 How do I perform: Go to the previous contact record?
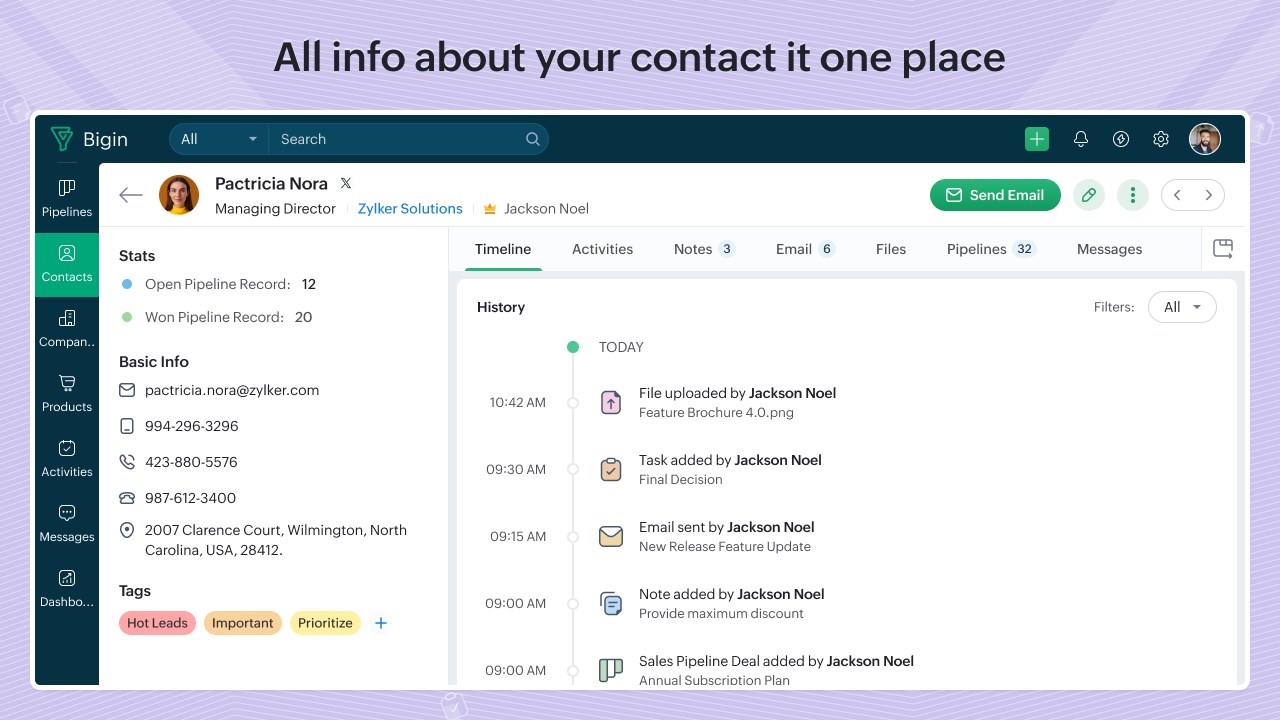(x=1177, y=195)
